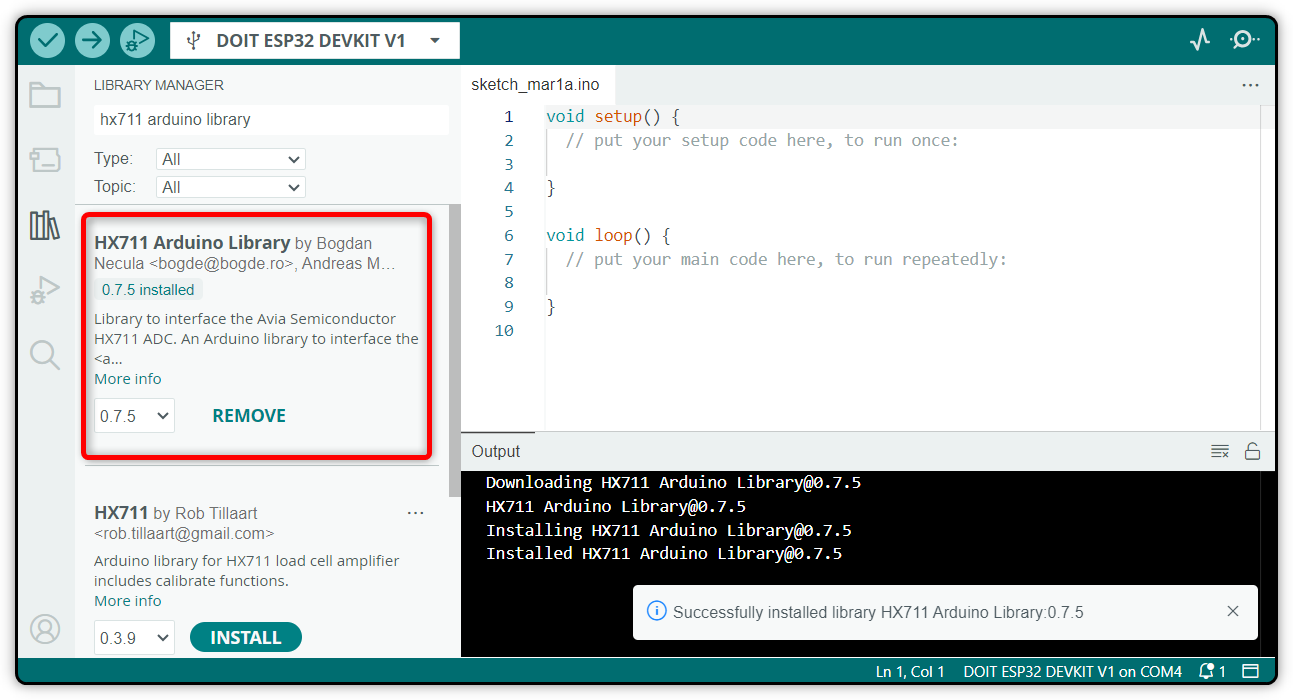Click the Upload arrow button

click(x=92, y=40)
